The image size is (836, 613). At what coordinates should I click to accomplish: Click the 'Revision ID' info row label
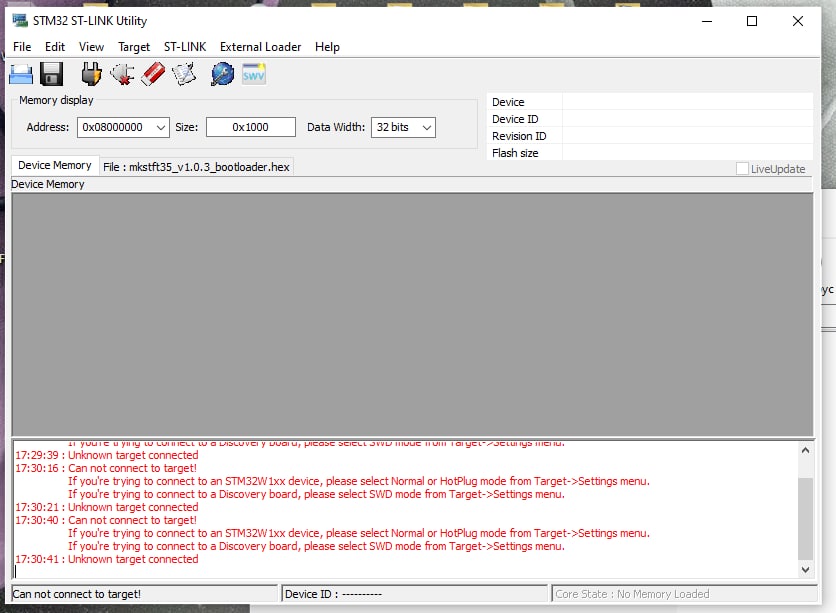[519, 136]
